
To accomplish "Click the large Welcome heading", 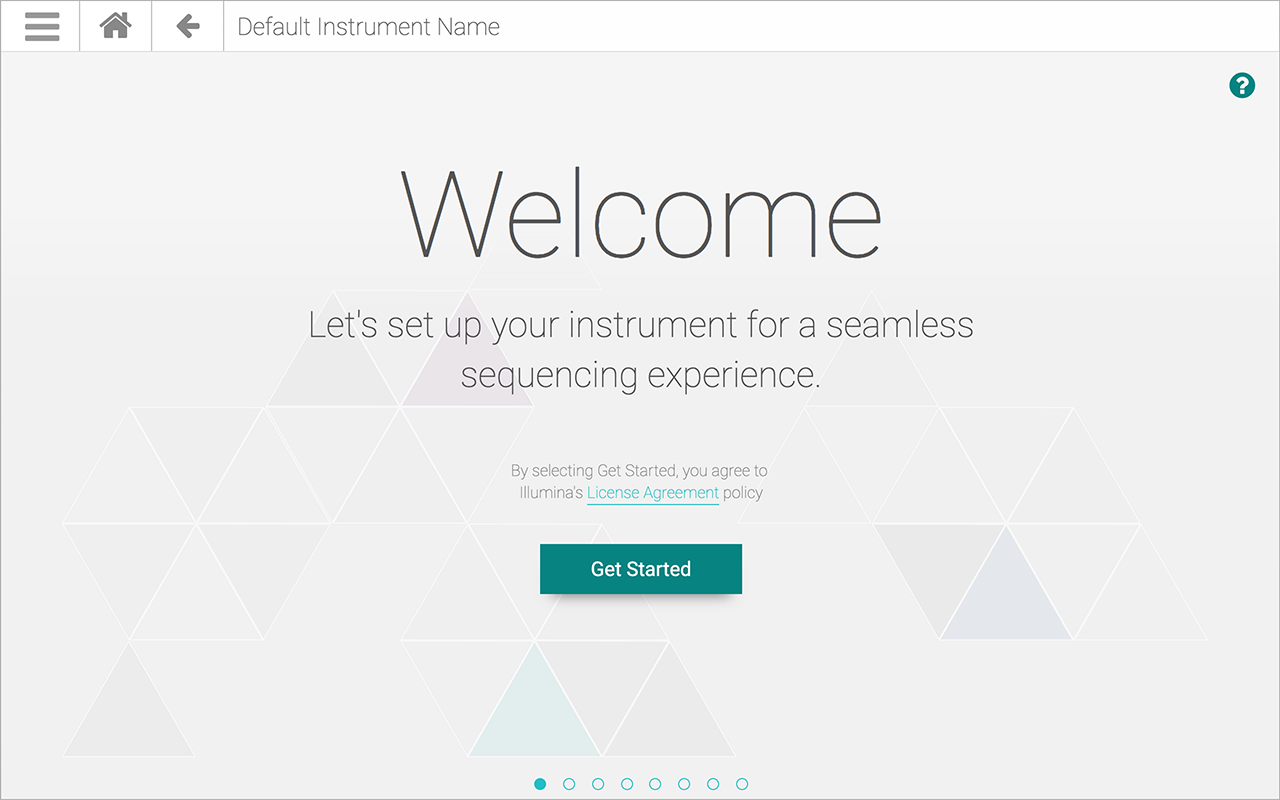I will tap(640, 215).
